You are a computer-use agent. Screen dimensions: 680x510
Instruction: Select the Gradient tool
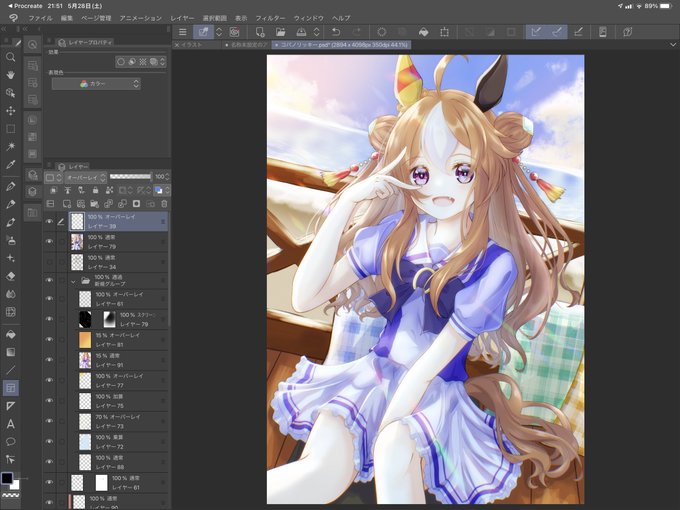(x=10, y=352)
